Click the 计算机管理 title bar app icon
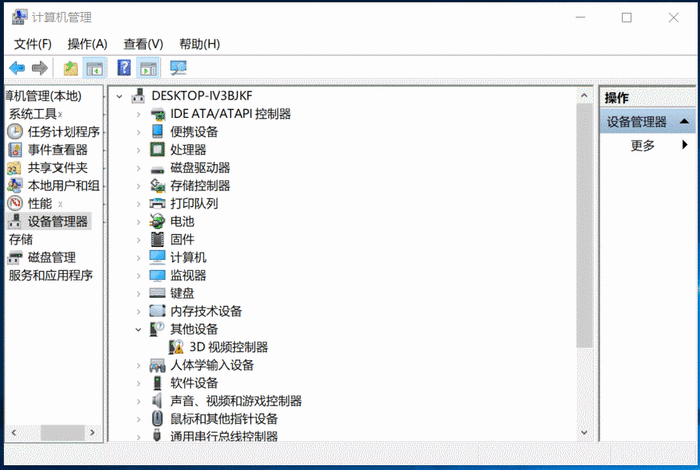This screenshot has height=470, width=700. pyautogui.click(x=20, y=17)
